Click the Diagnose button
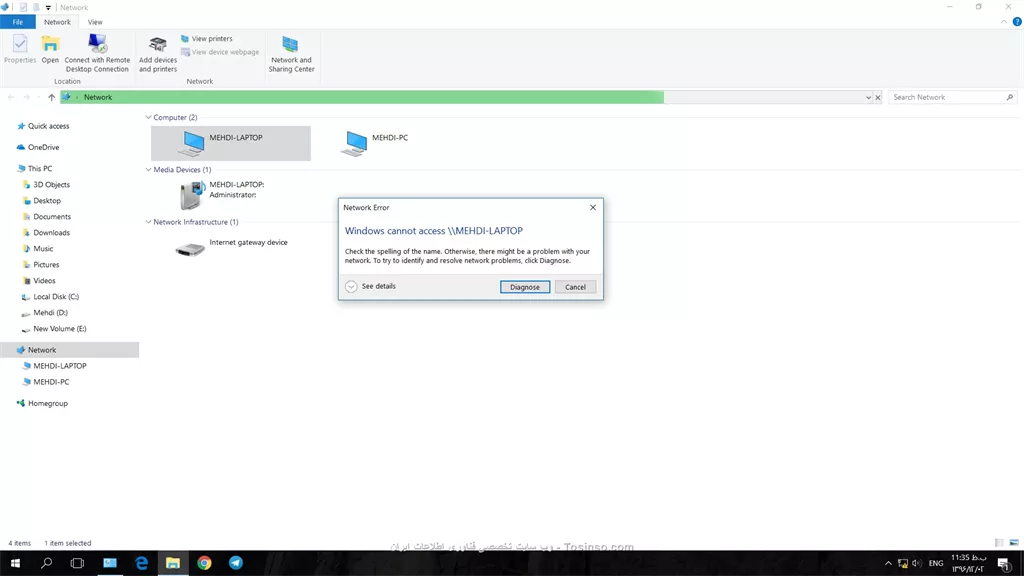The width and height of the screenshot is (1024, 576). (x=525, y=287)
